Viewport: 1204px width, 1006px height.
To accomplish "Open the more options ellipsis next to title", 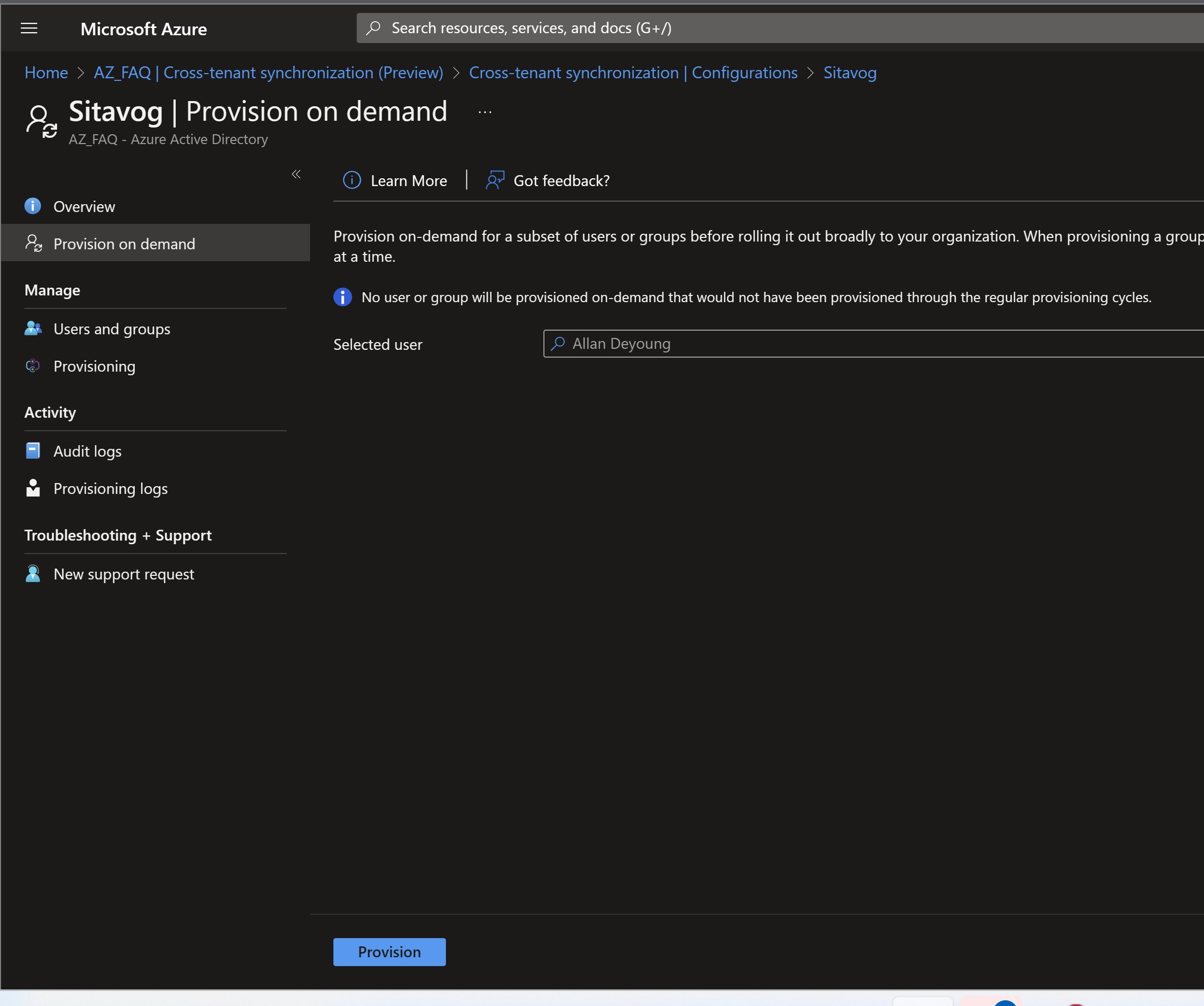I will point(485,112).
